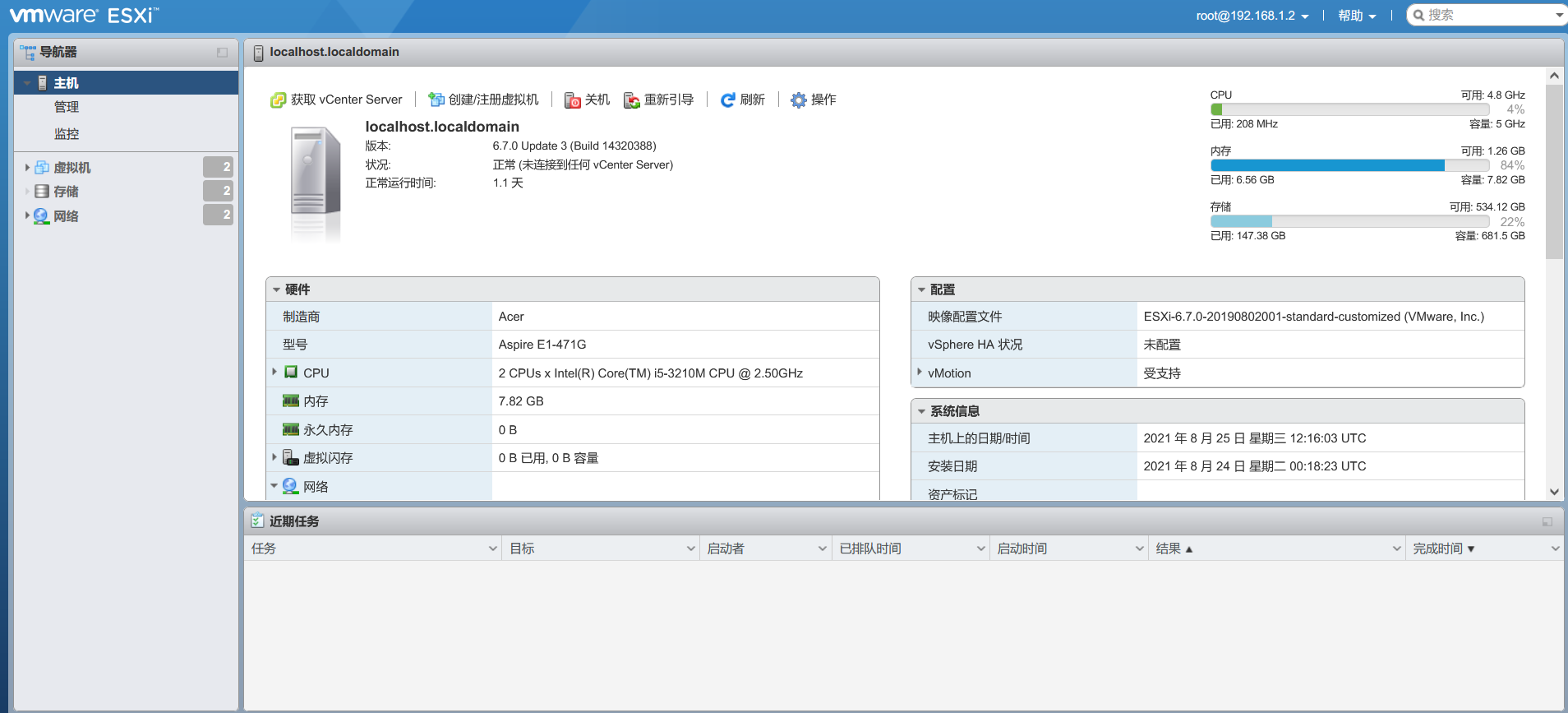Click the Navigator tree icon in panel header
The height and width of the screenshot is (713, 1568).
tap(28, 53)
